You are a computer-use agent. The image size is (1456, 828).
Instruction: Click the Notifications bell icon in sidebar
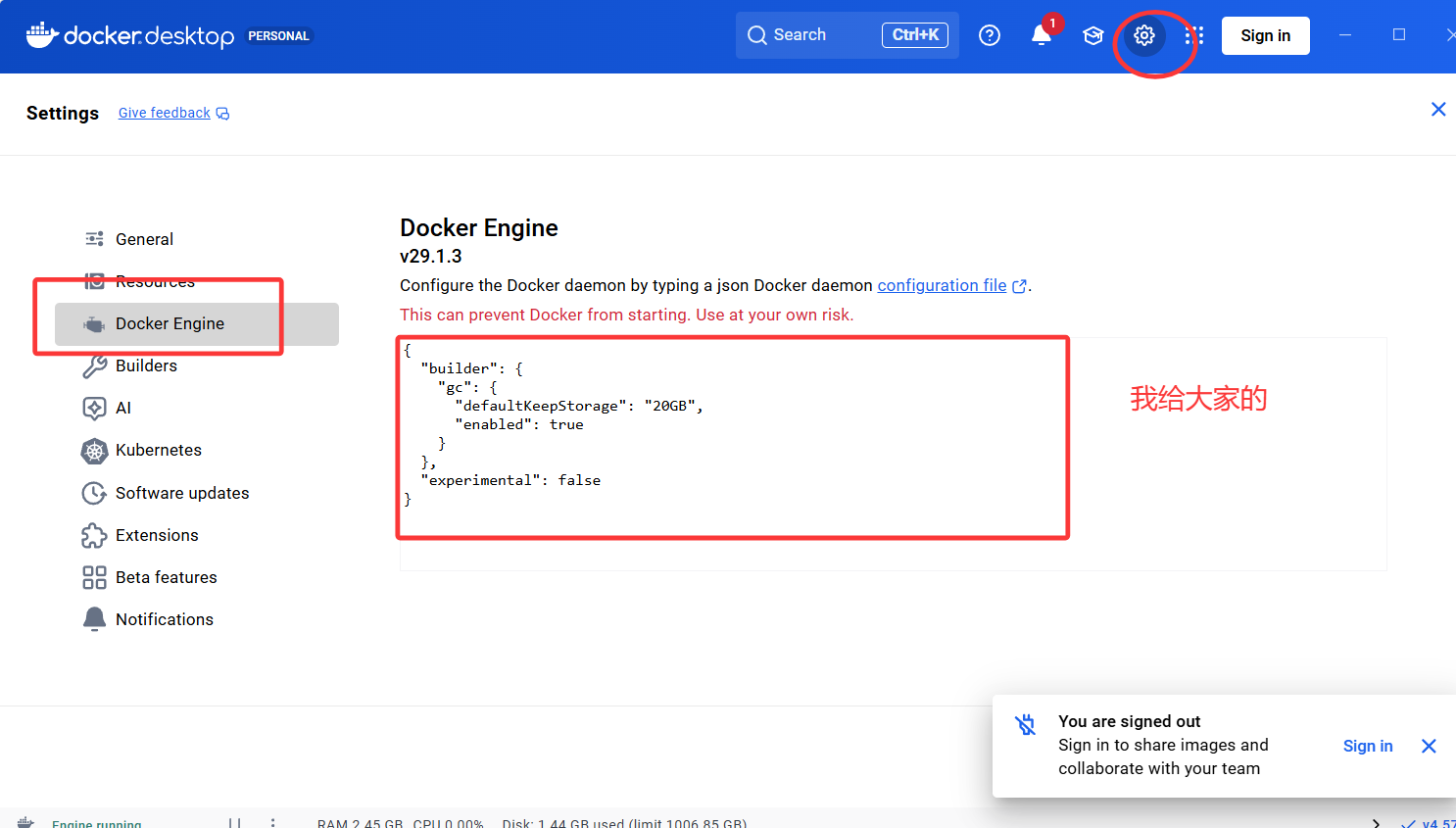(x=94, y=619)
